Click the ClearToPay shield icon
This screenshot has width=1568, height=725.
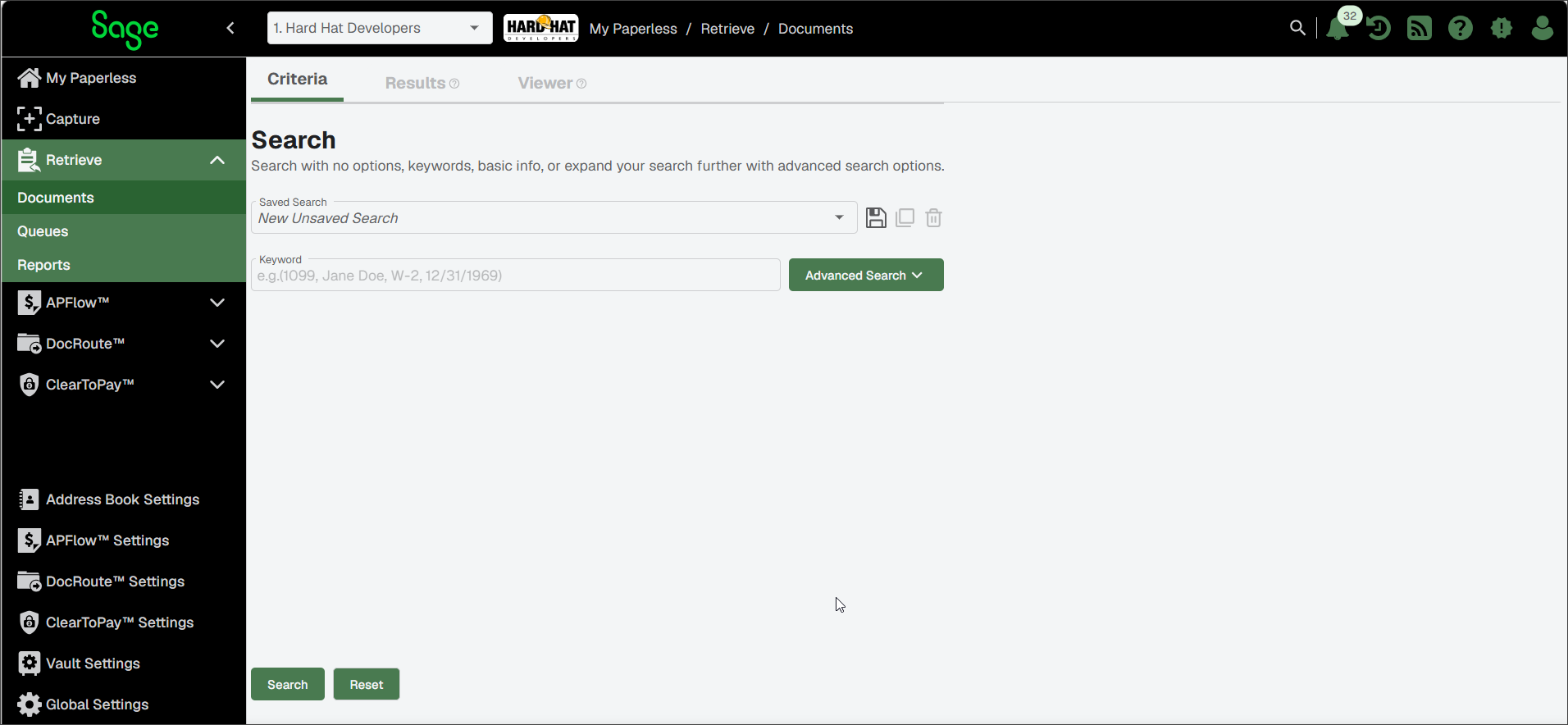29,385
